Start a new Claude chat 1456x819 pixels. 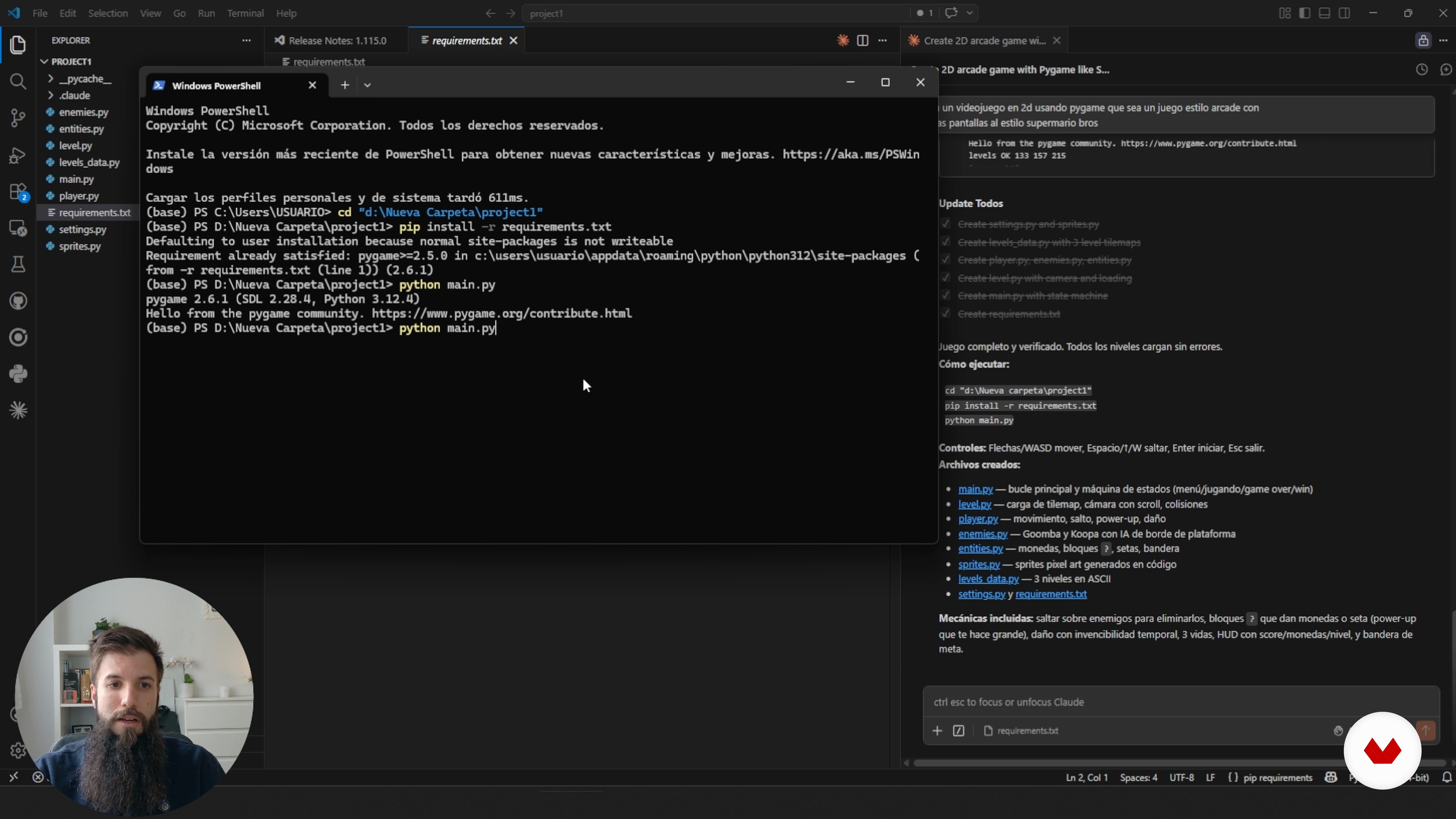(1446, 69)
